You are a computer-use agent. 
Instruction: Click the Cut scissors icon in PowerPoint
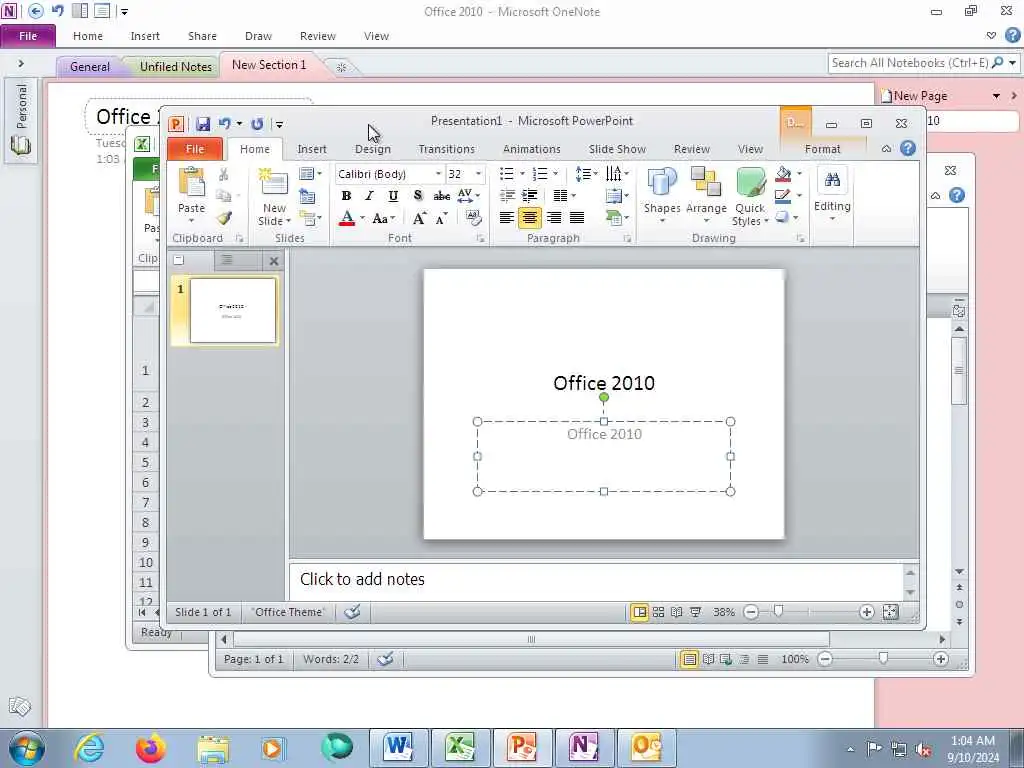coord(223,175)
